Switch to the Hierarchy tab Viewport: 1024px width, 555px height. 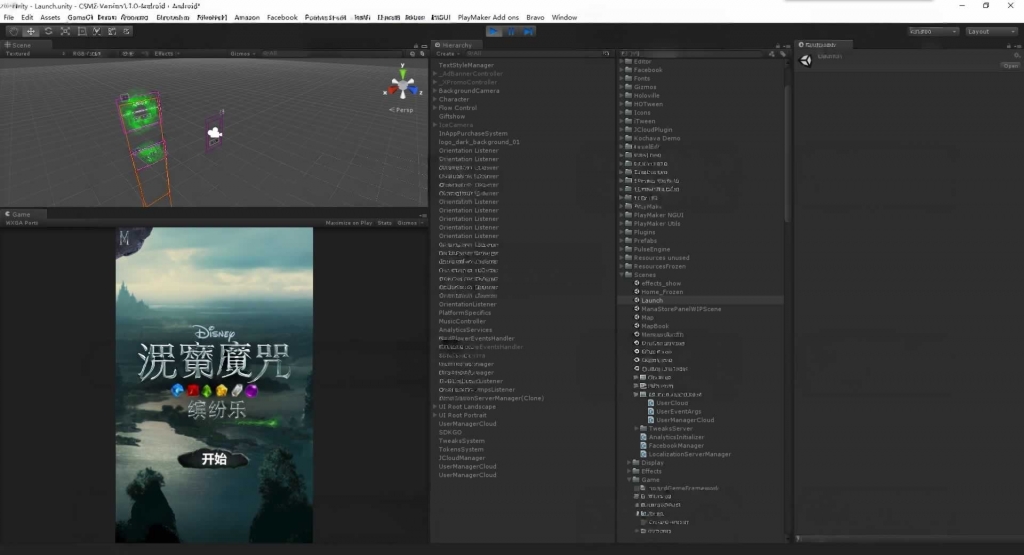coord(454,45)
